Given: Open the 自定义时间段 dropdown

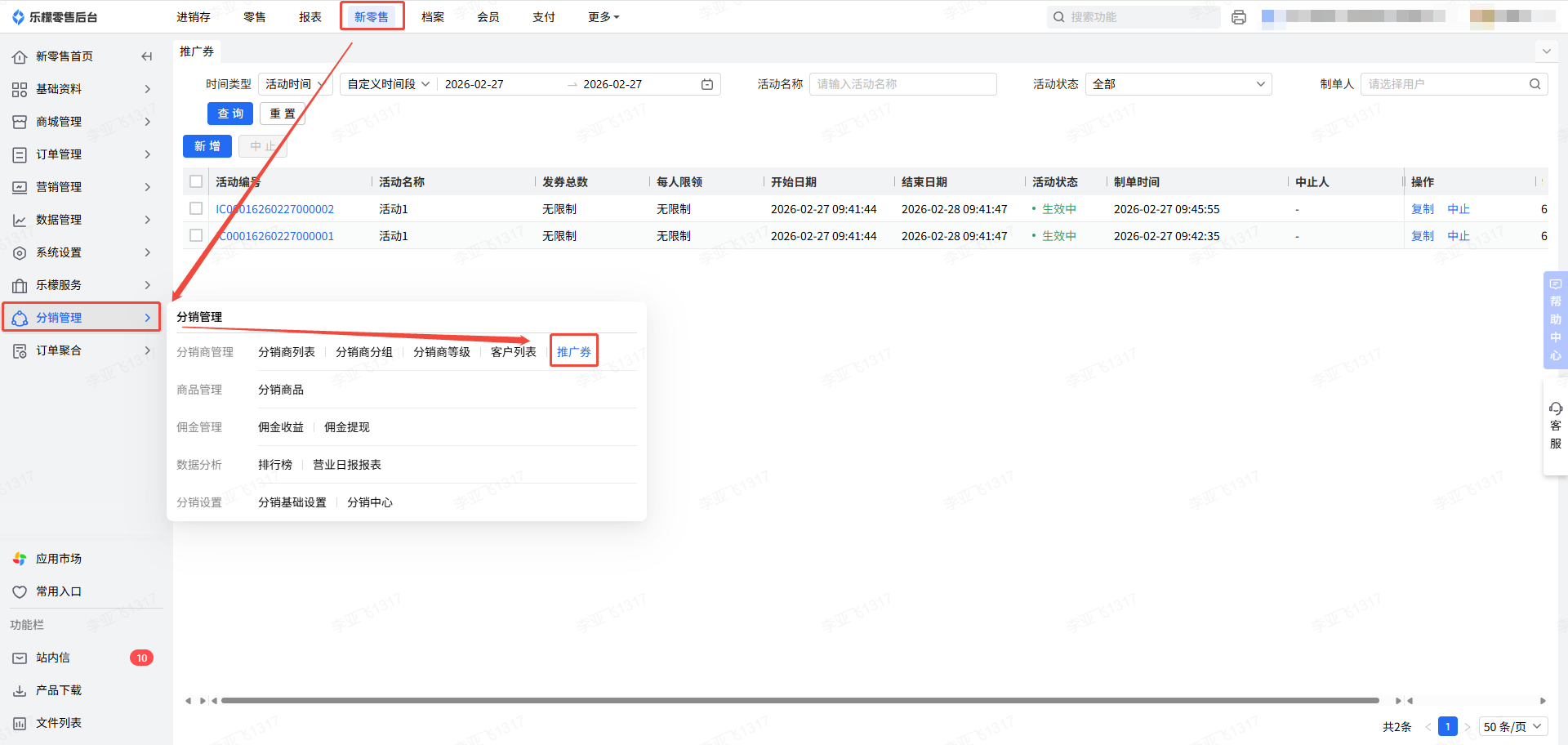Looking at the screenshot, I should [x=389, y=84].
